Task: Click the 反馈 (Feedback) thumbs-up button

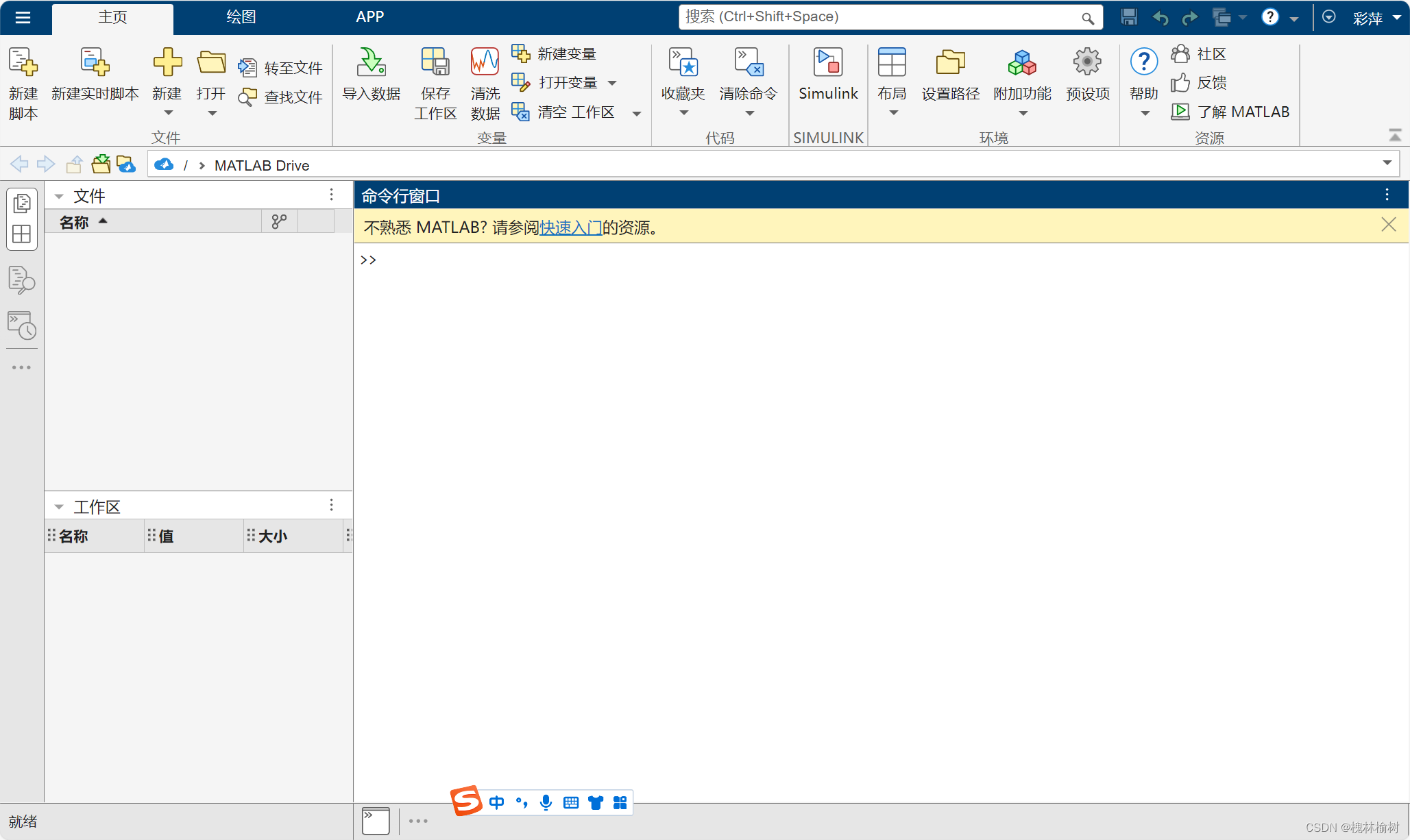Action: (x=1199, y=82)
